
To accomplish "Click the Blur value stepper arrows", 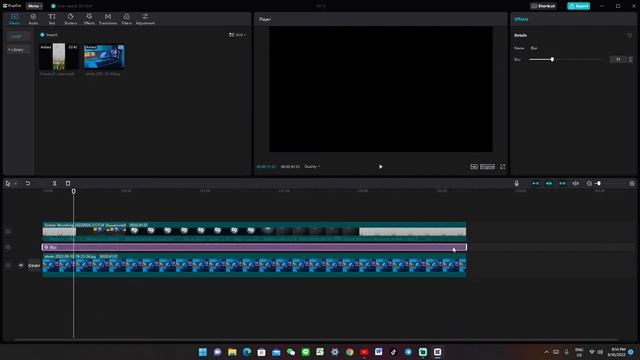I will (x=630, y=60).
